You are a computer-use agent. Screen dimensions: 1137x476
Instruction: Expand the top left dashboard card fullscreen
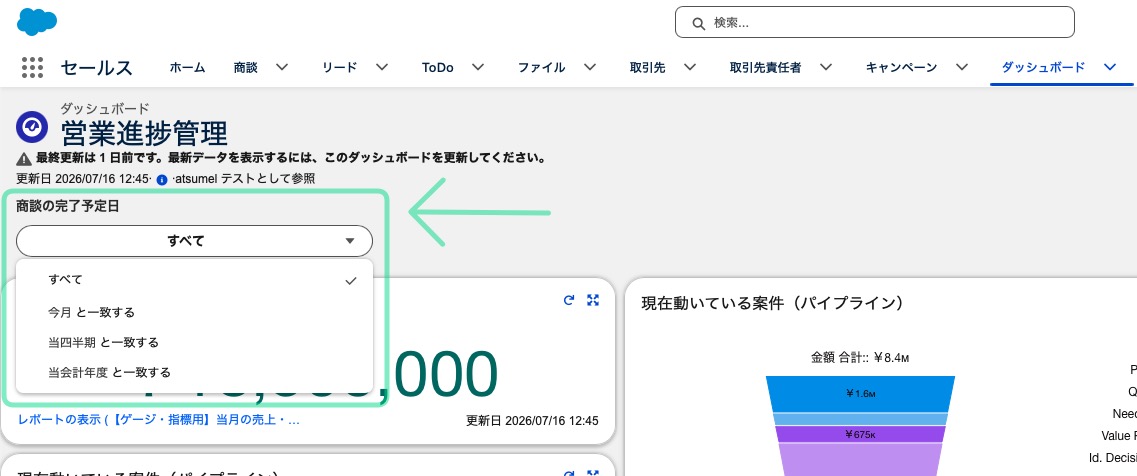tap(593, 300)
